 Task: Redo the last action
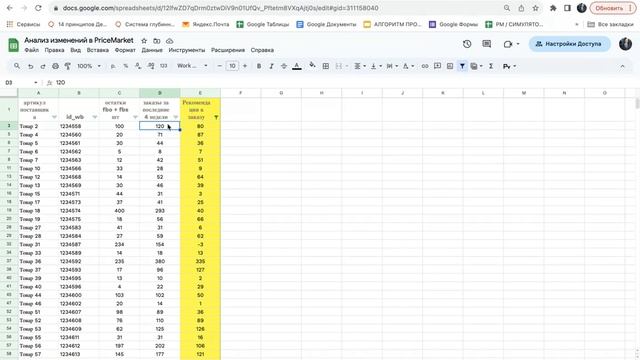(42, 66)
